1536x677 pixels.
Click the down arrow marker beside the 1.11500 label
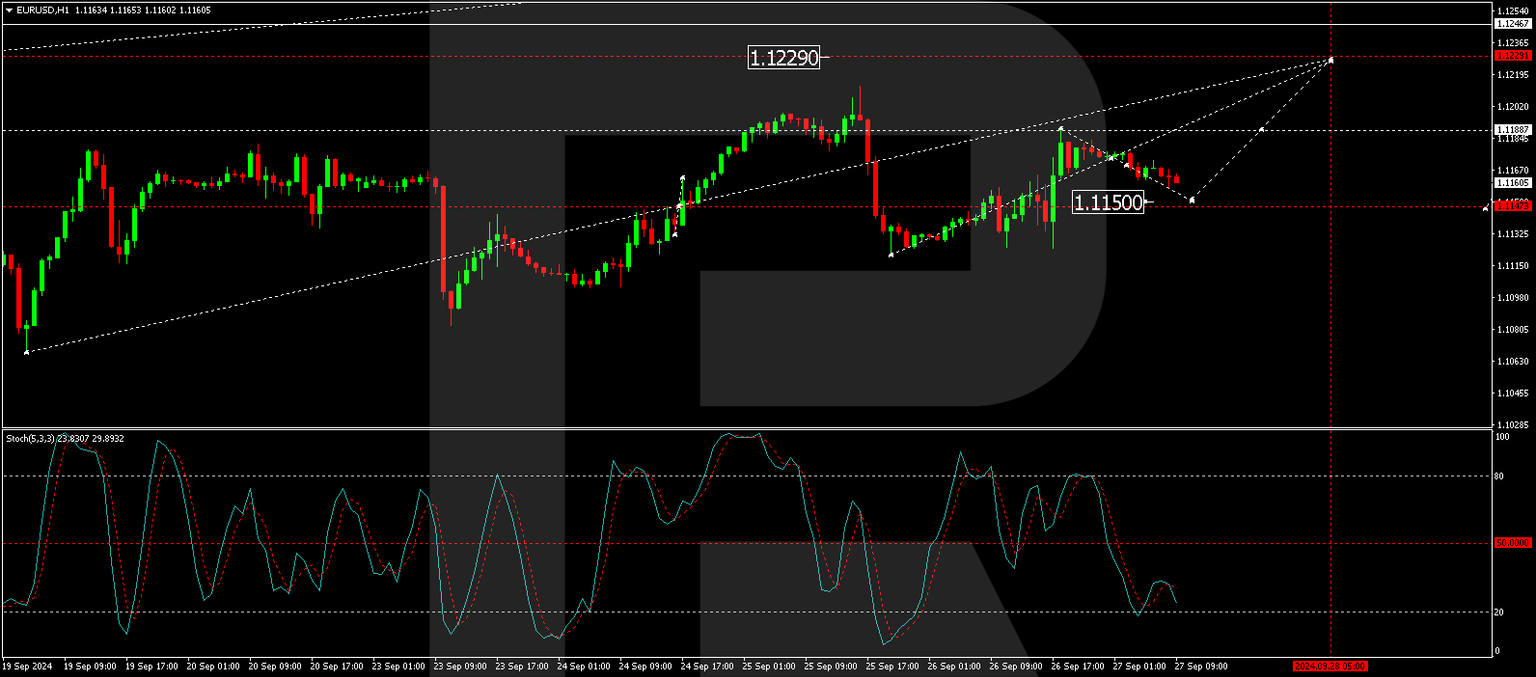point(1192,200)
